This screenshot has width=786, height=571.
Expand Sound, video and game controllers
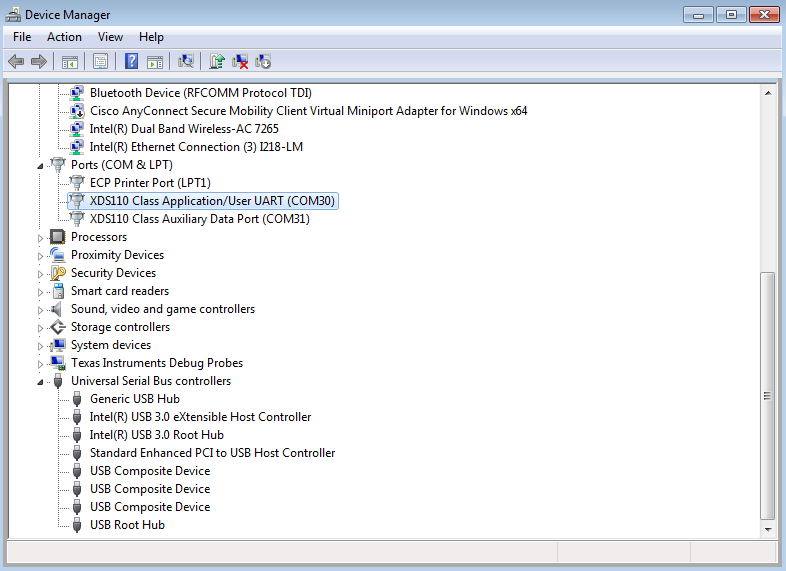(x=40, y=310)
